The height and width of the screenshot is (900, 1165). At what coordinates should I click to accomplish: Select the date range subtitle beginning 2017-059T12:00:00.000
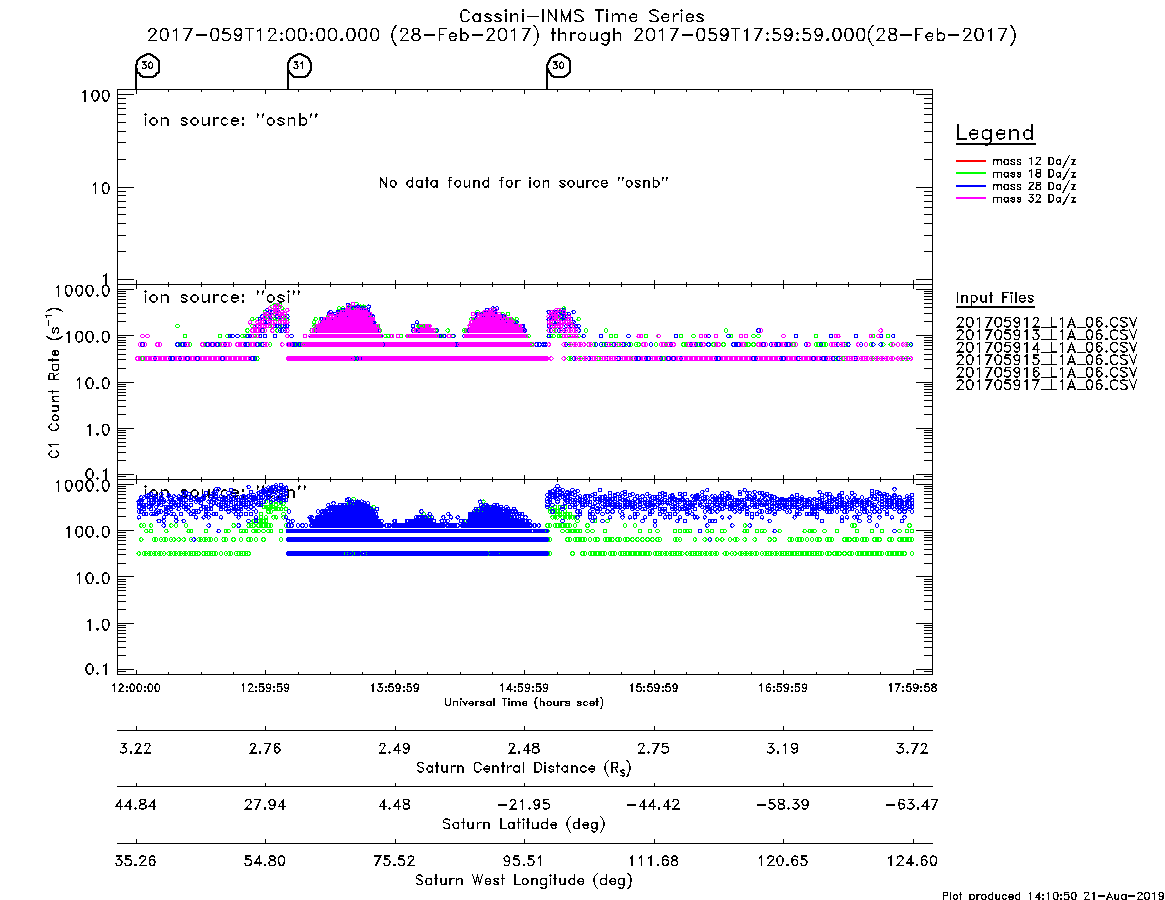coord(582,35)
